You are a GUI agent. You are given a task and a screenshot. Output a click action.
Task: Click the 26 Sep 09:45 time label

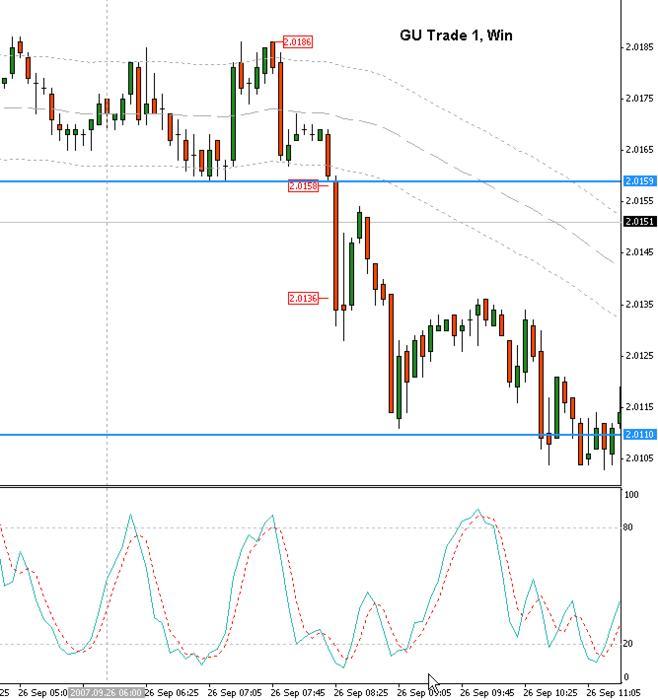tap(487, 693)
